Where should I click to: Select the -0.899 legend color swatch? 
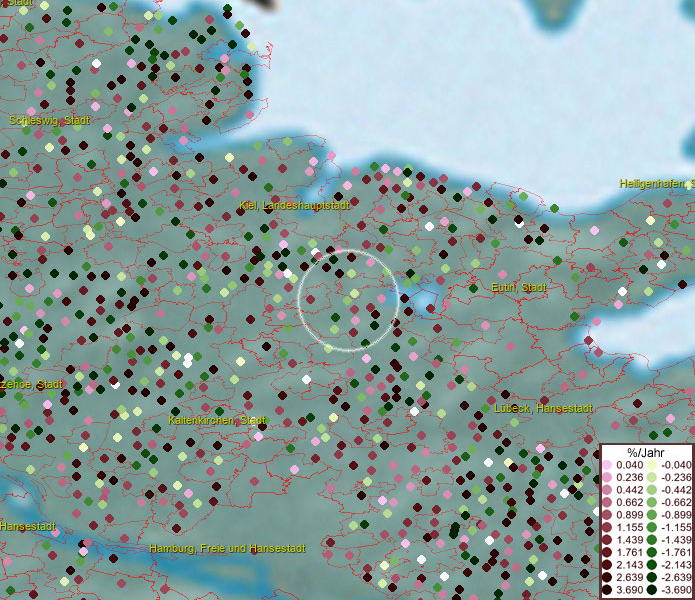652,514
